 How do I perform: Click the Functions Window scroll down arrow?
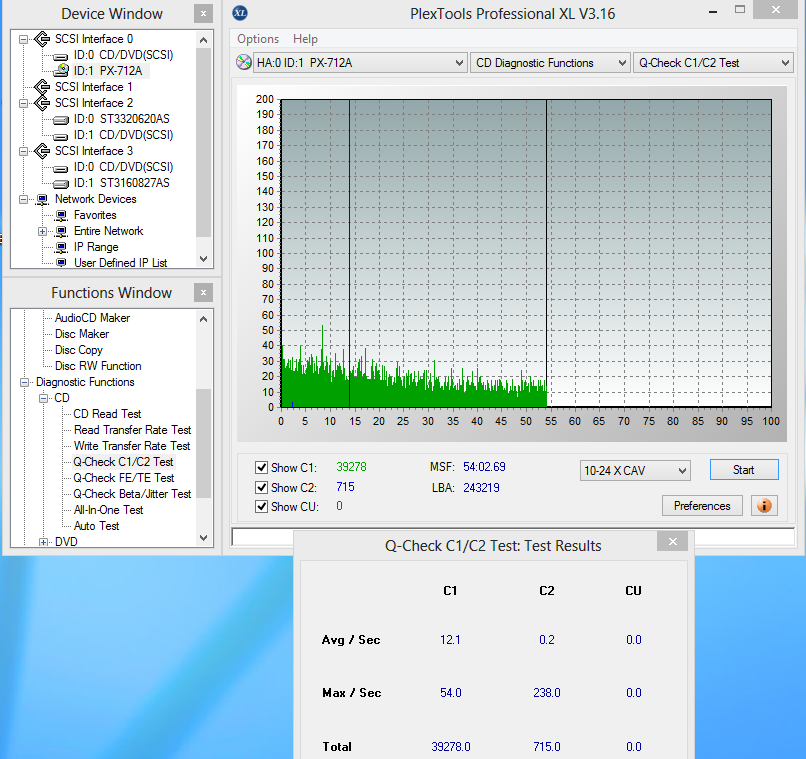[204, 538]
